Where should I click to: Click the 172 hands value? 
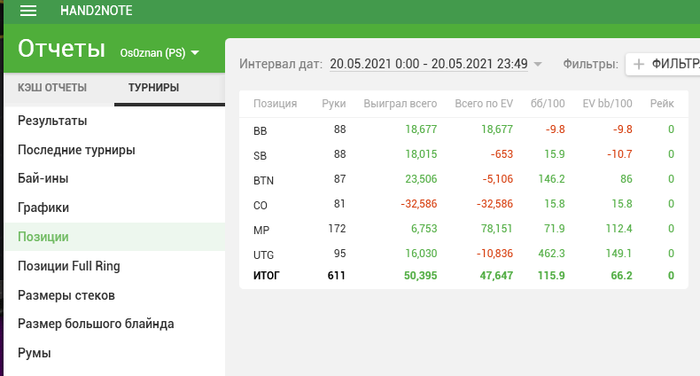(x=337, y=229)
